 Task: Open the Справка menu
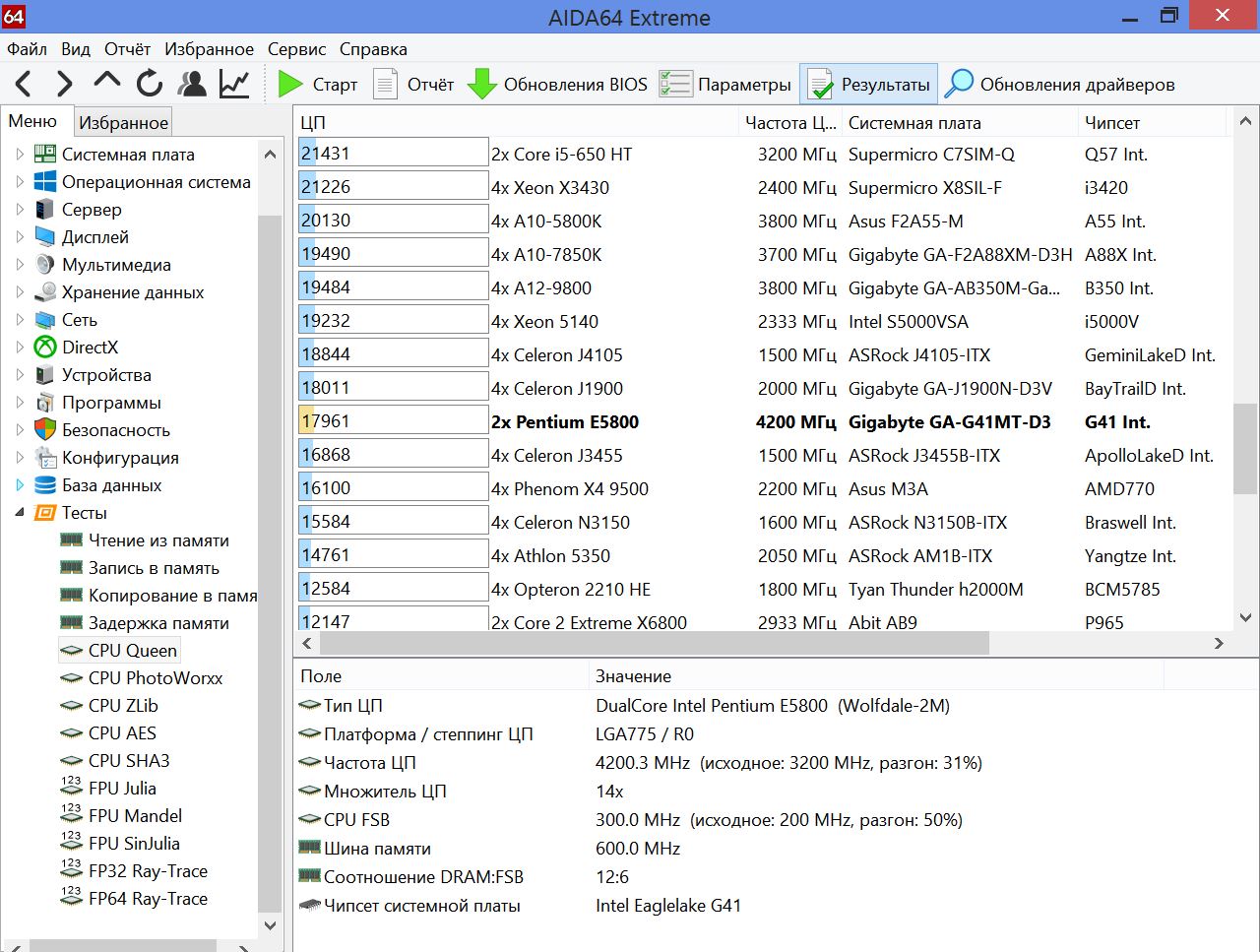373,49
